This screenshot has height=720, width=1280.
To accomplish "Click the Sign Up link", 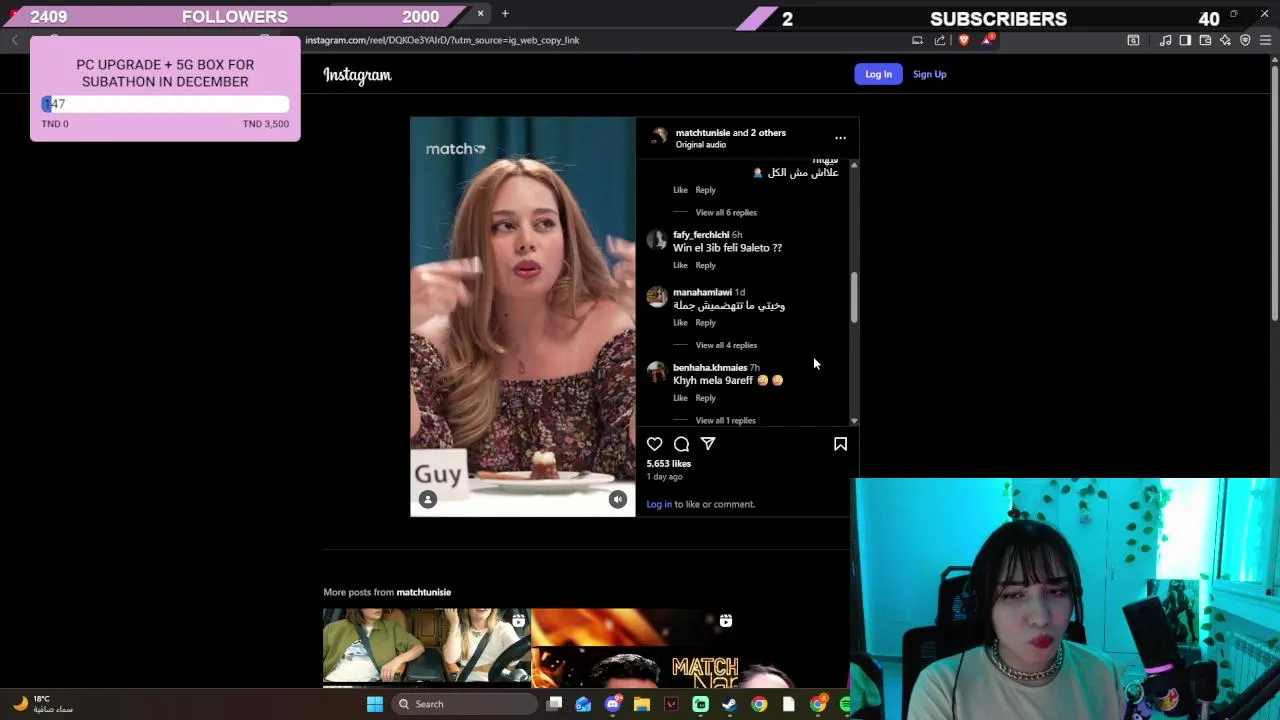I will [929, 74].
